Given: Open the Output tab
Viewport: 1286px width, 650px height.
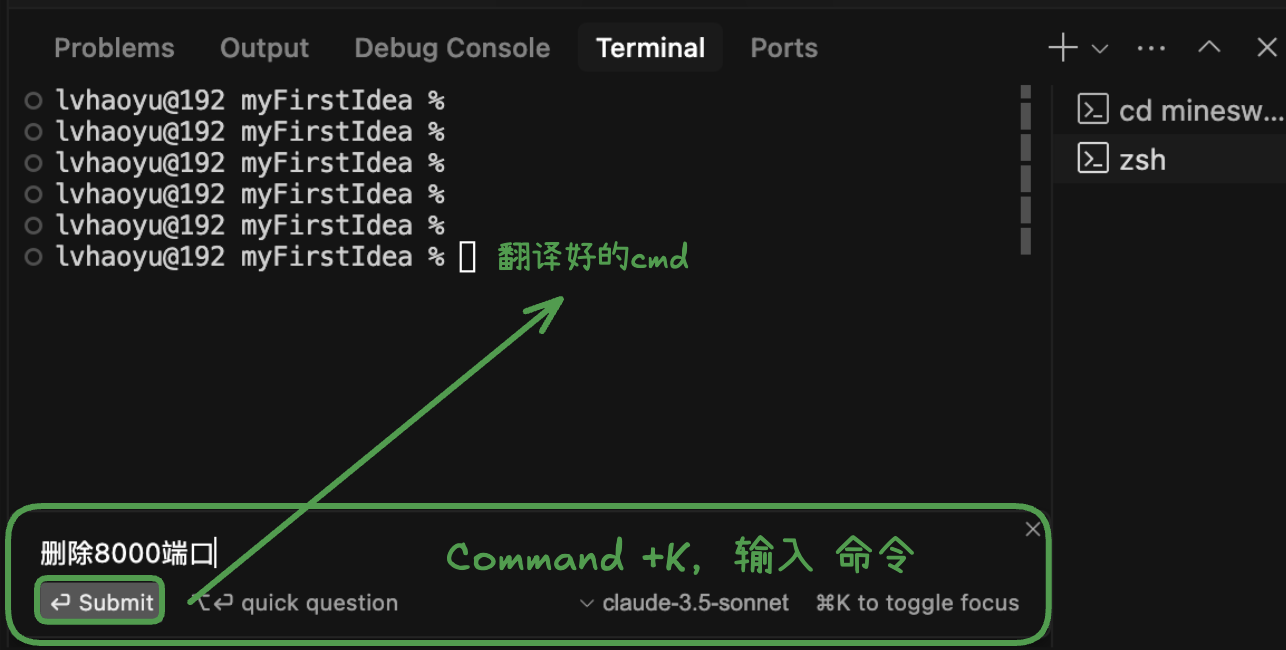Looking at the screenshot, I should pyautogui.click(x=264, y=48).
